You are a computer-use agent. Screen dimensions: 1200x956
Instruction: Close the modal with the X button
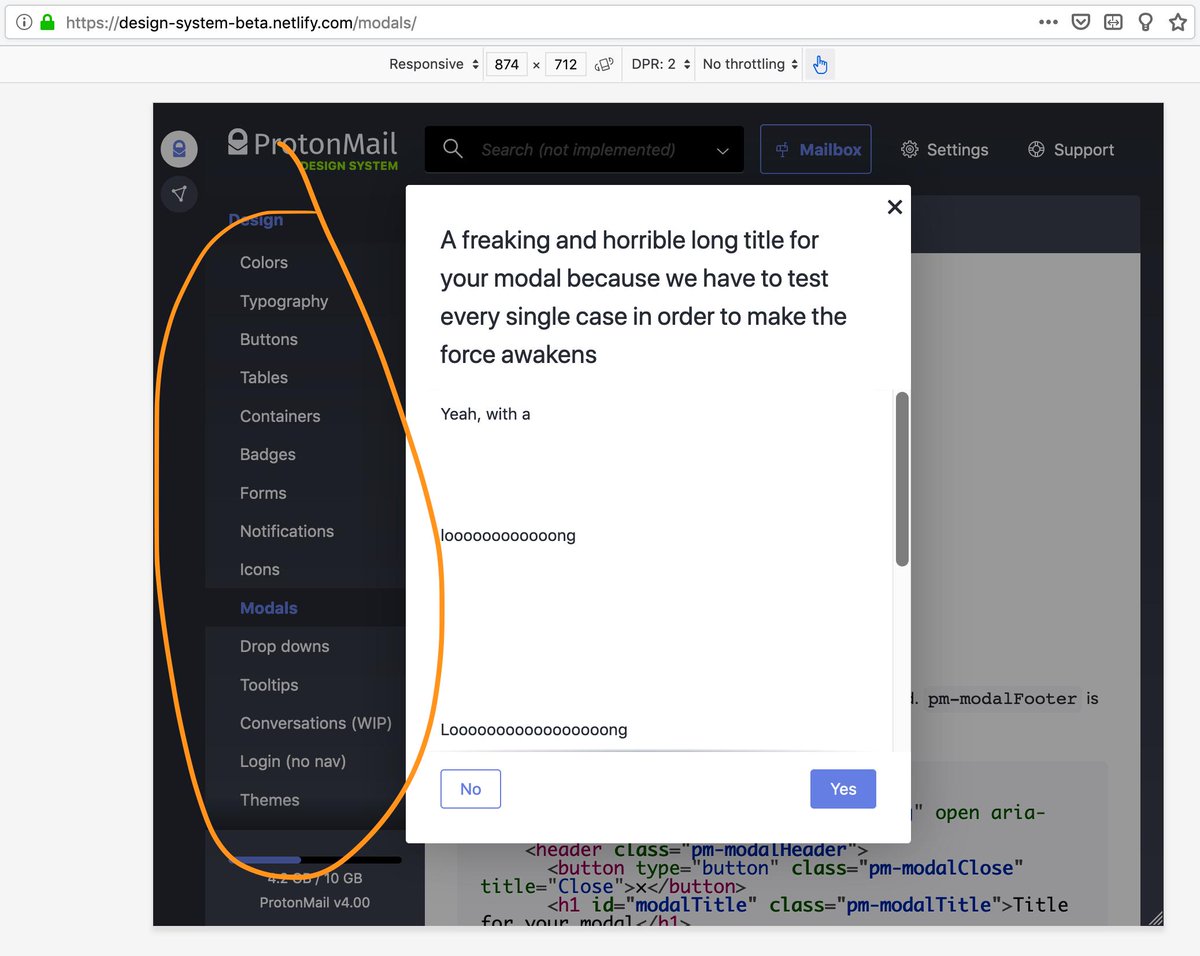coord(894,207)
